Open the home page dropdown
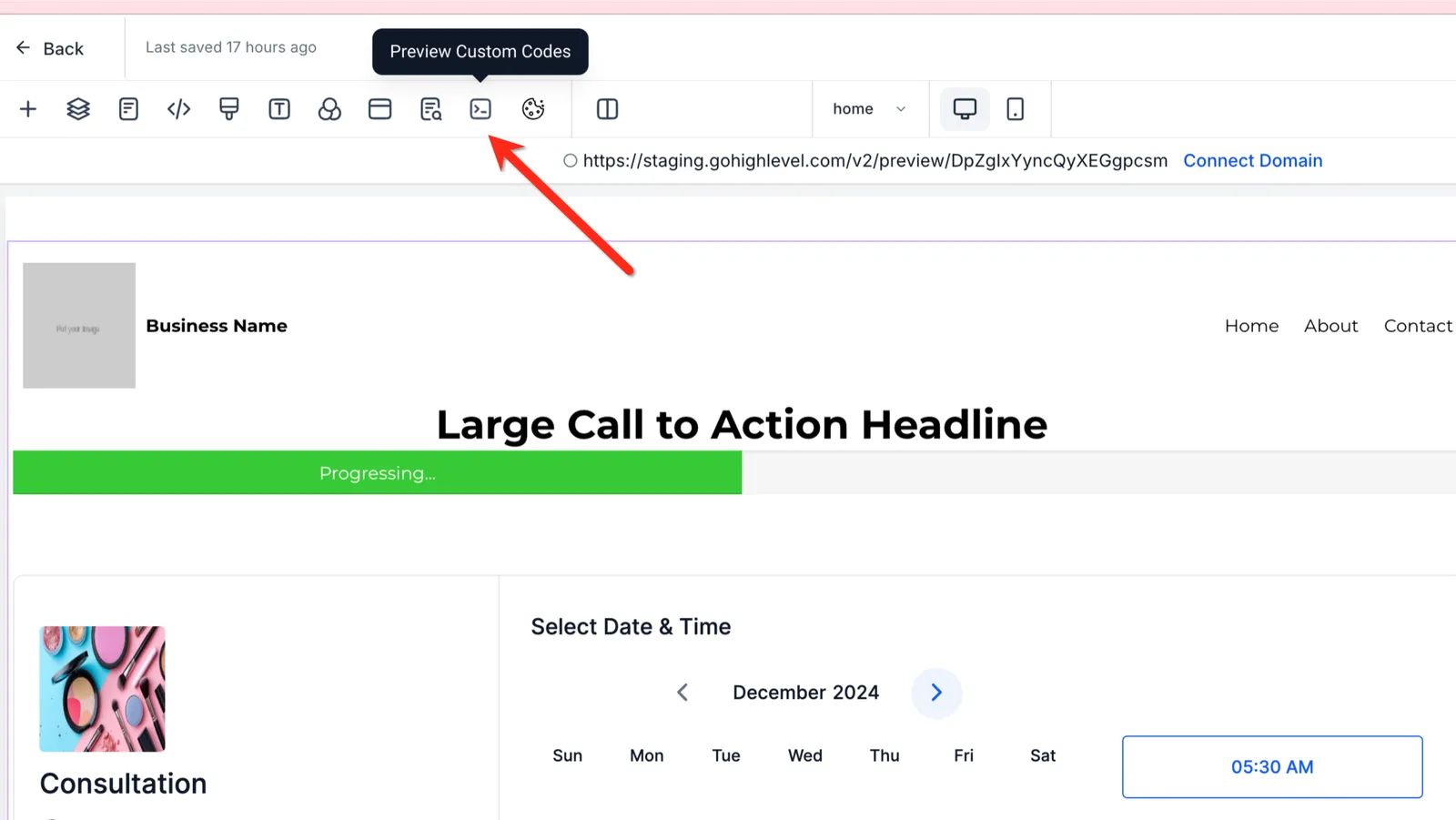The width and height of the screenshot is (1456, 820). click(x=869, y=109)
